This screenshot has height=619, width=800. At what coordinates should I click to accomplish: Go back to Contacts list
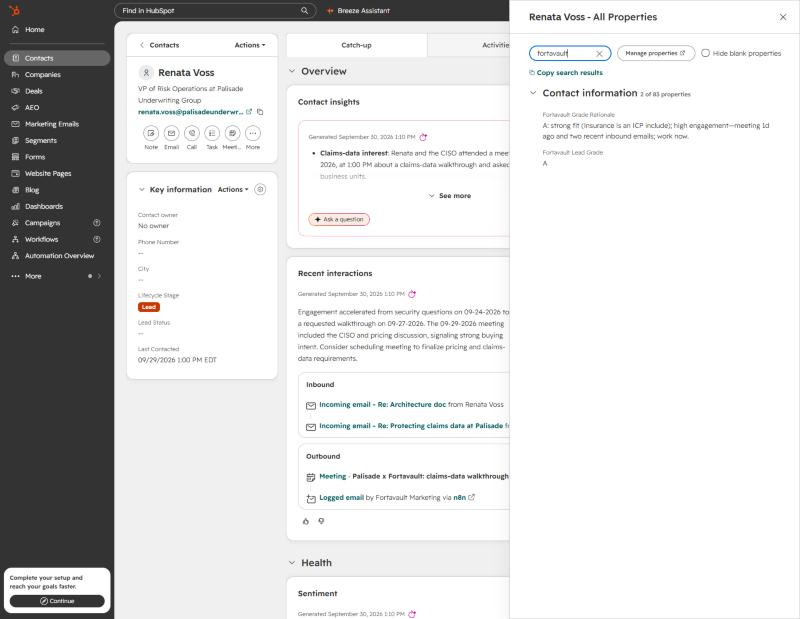pos(159,45)
